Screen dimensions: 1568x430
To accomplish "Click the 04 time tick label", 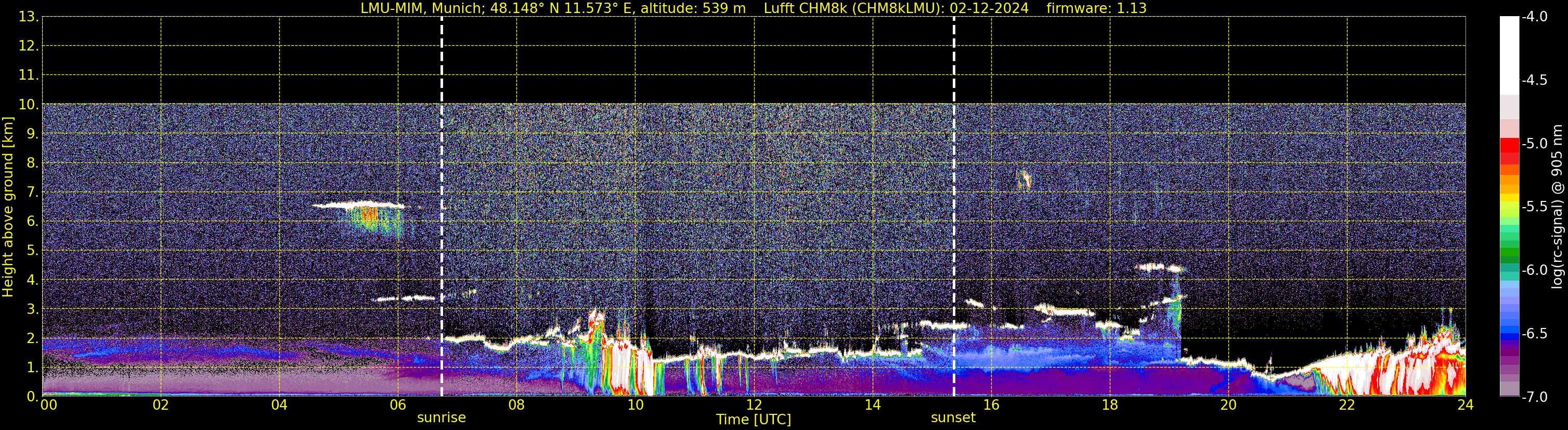I will point(279,405).
